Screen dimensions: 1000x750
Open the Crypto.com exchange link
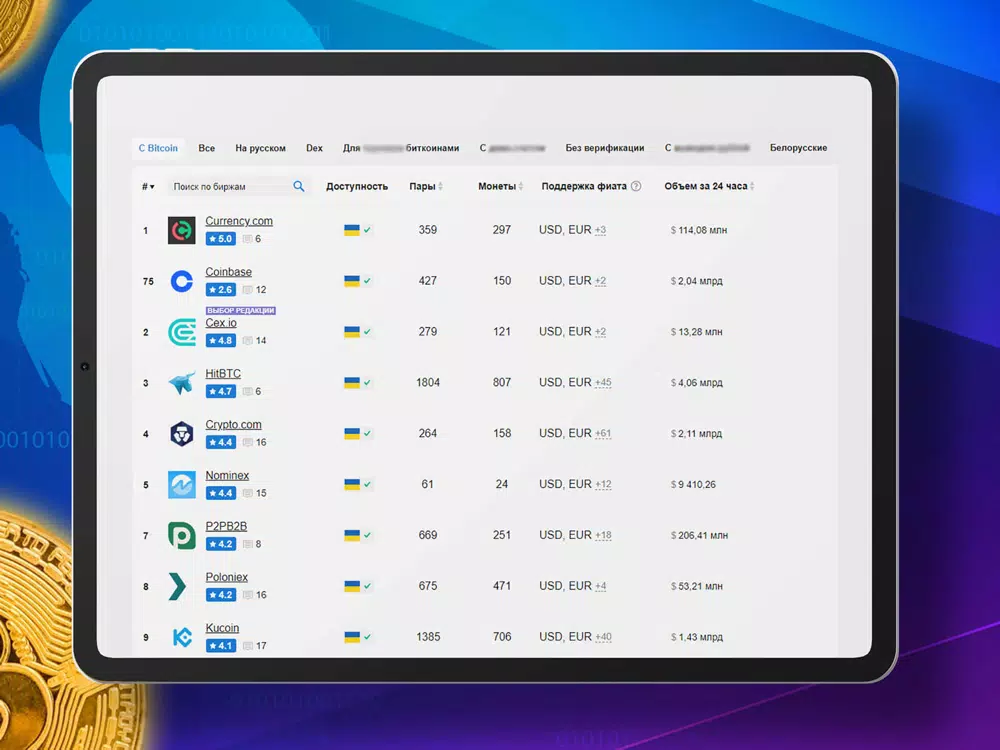[x=233, y=425]
